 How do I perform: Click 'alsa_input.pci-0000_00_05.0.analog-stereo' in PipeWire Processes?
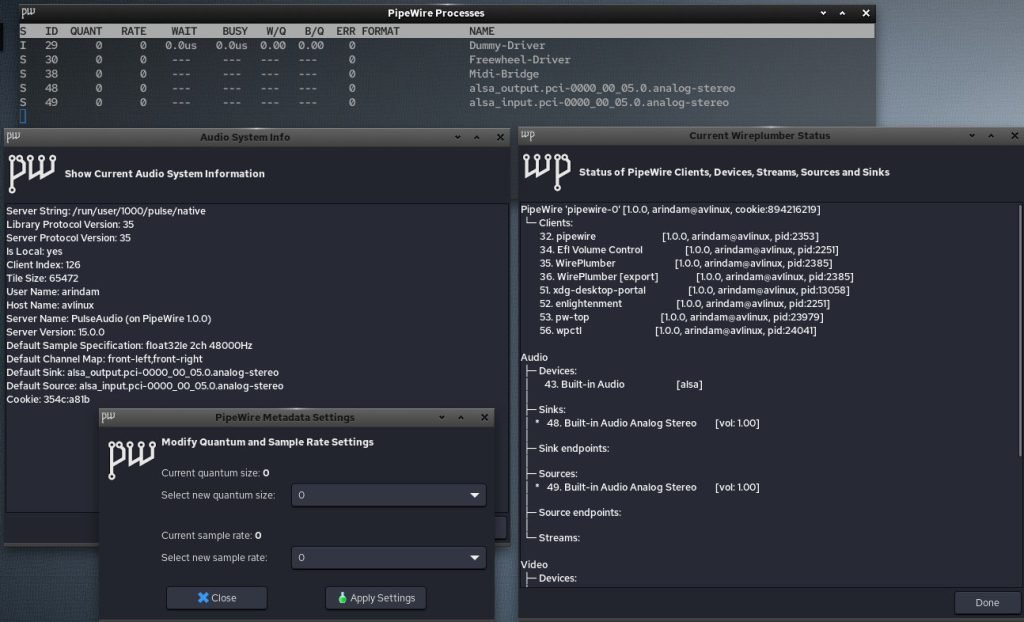tap(598, 103)
